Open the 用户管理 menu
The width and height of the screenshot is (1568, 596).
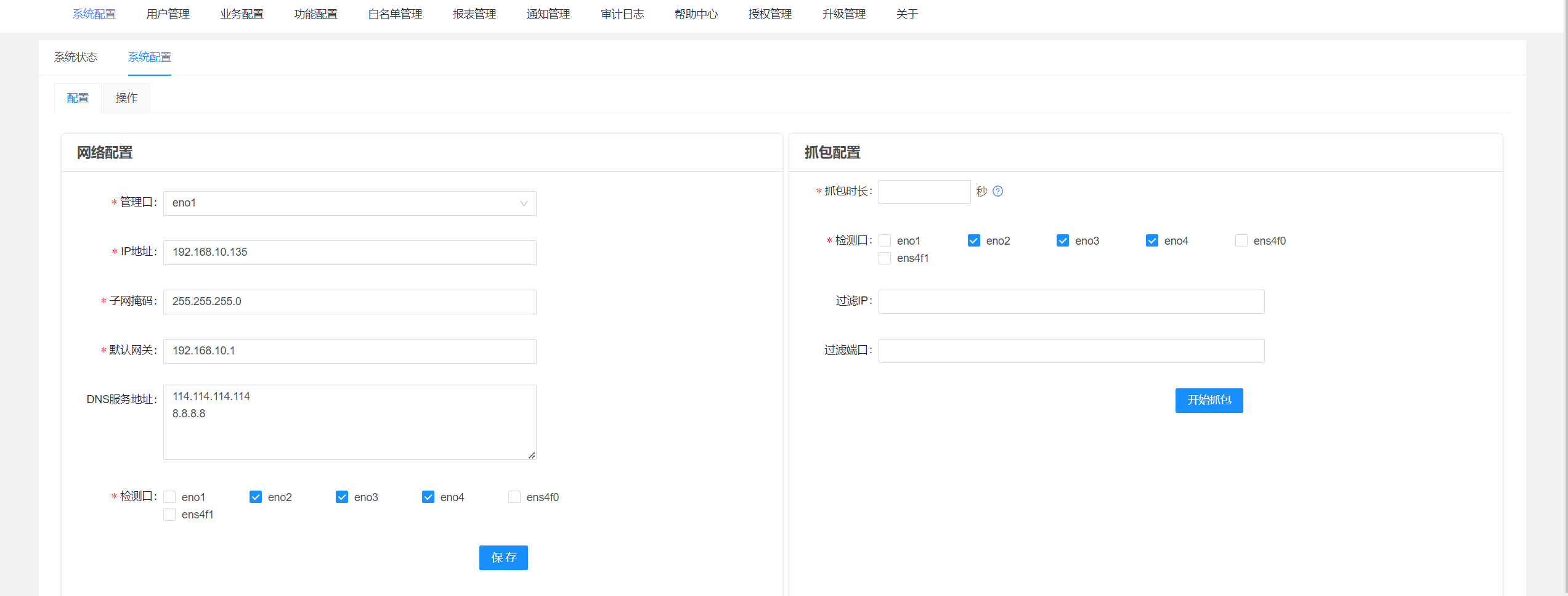click(x=168, y=14)
